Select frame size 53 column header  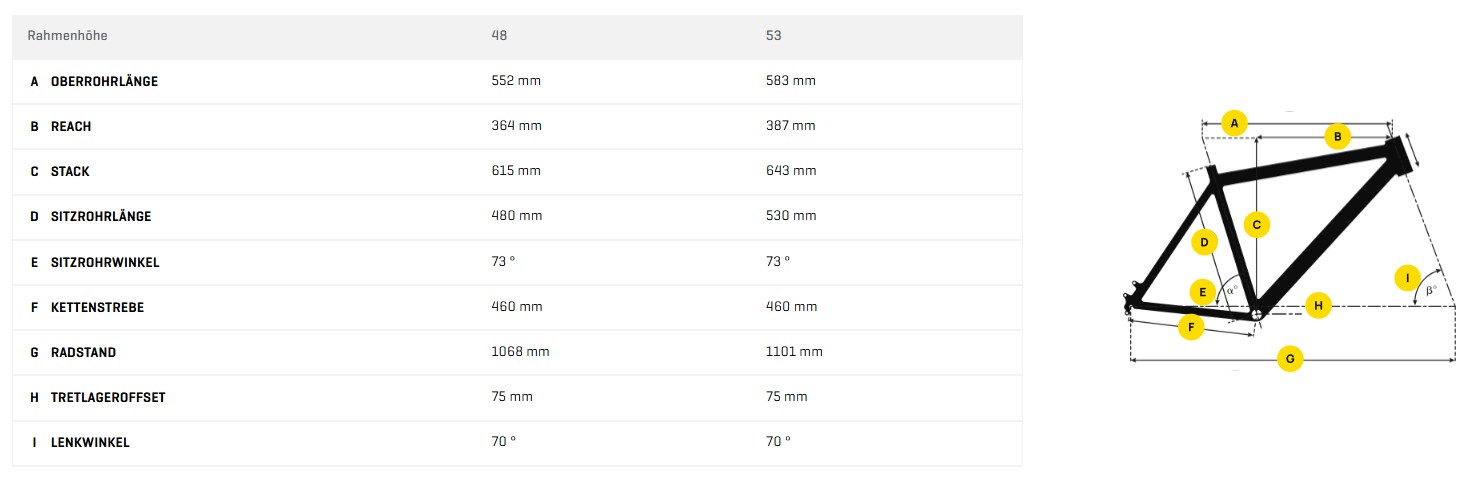pyautogui.click(x=773, y=36)
